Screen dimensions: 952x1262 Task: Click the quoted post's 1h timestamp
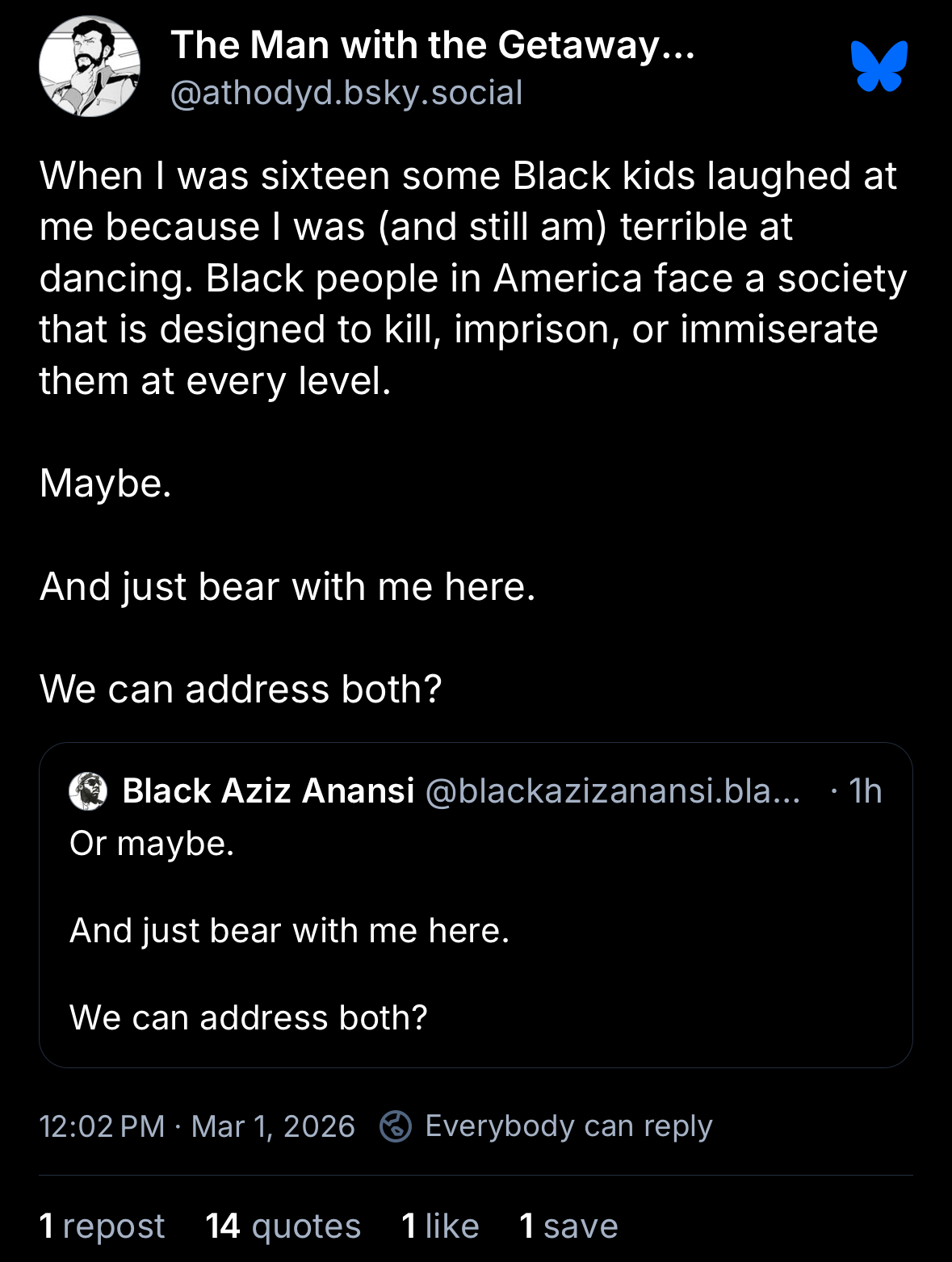click(x=865, y=791)
